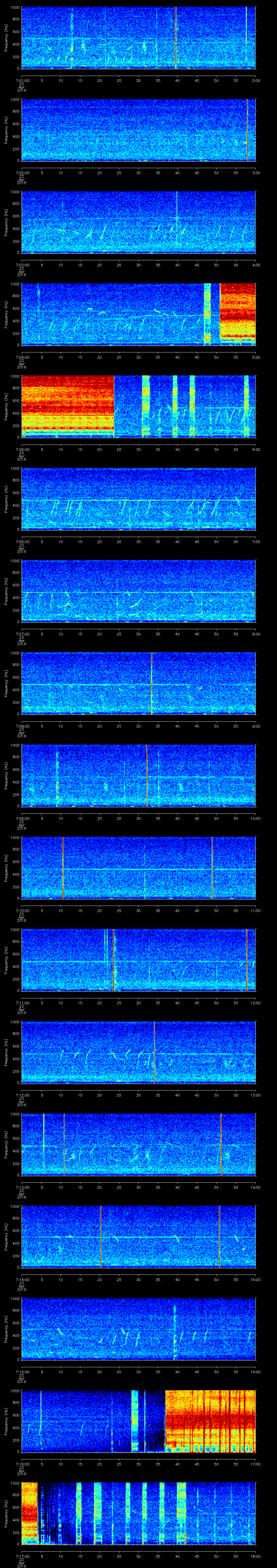
Task: Click the red vertical line in the 7:14:00 panel
Action: [x=219, y=1237]
